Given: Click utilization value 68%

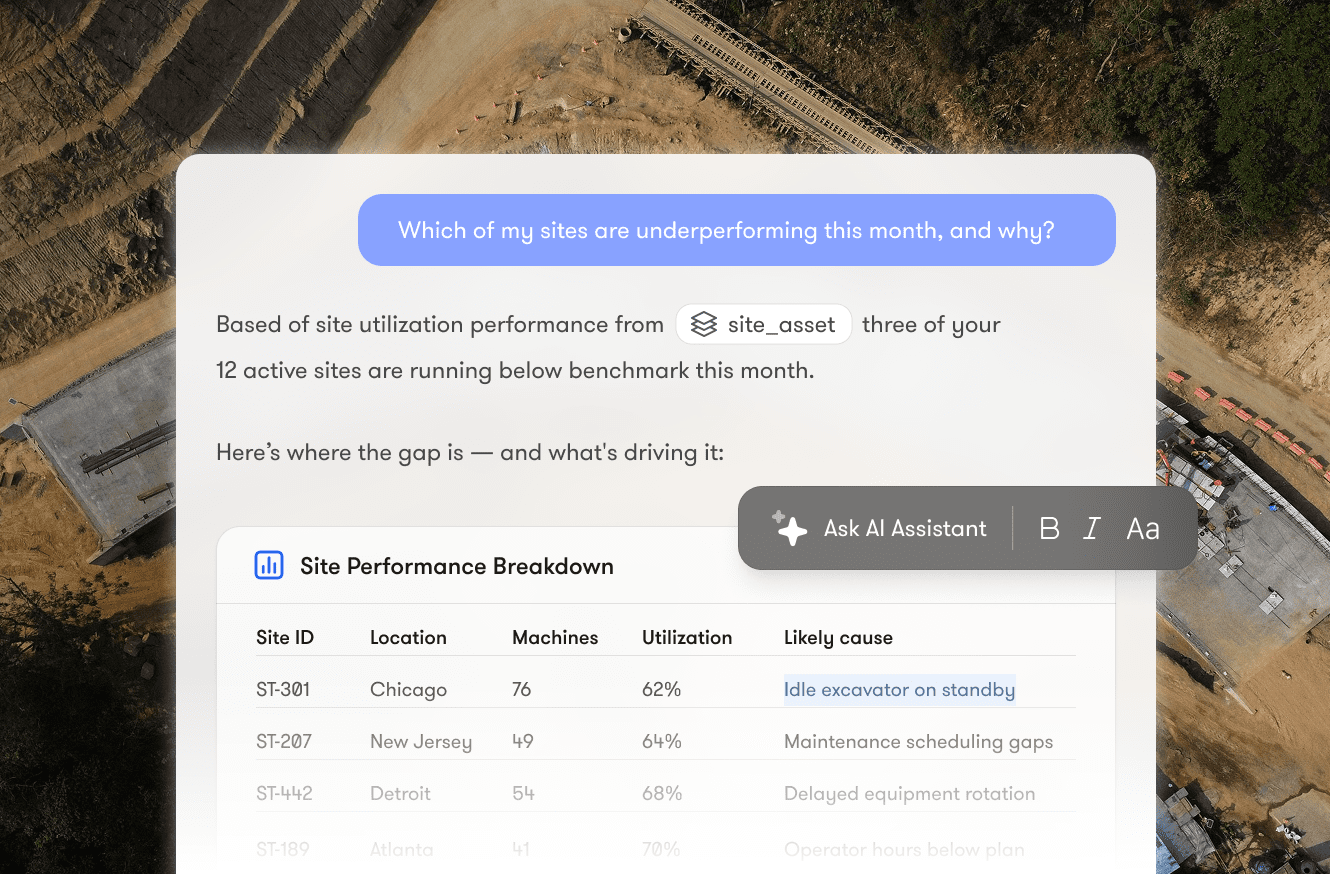Looking at the screenshot, I should click(x=662, y=794).
